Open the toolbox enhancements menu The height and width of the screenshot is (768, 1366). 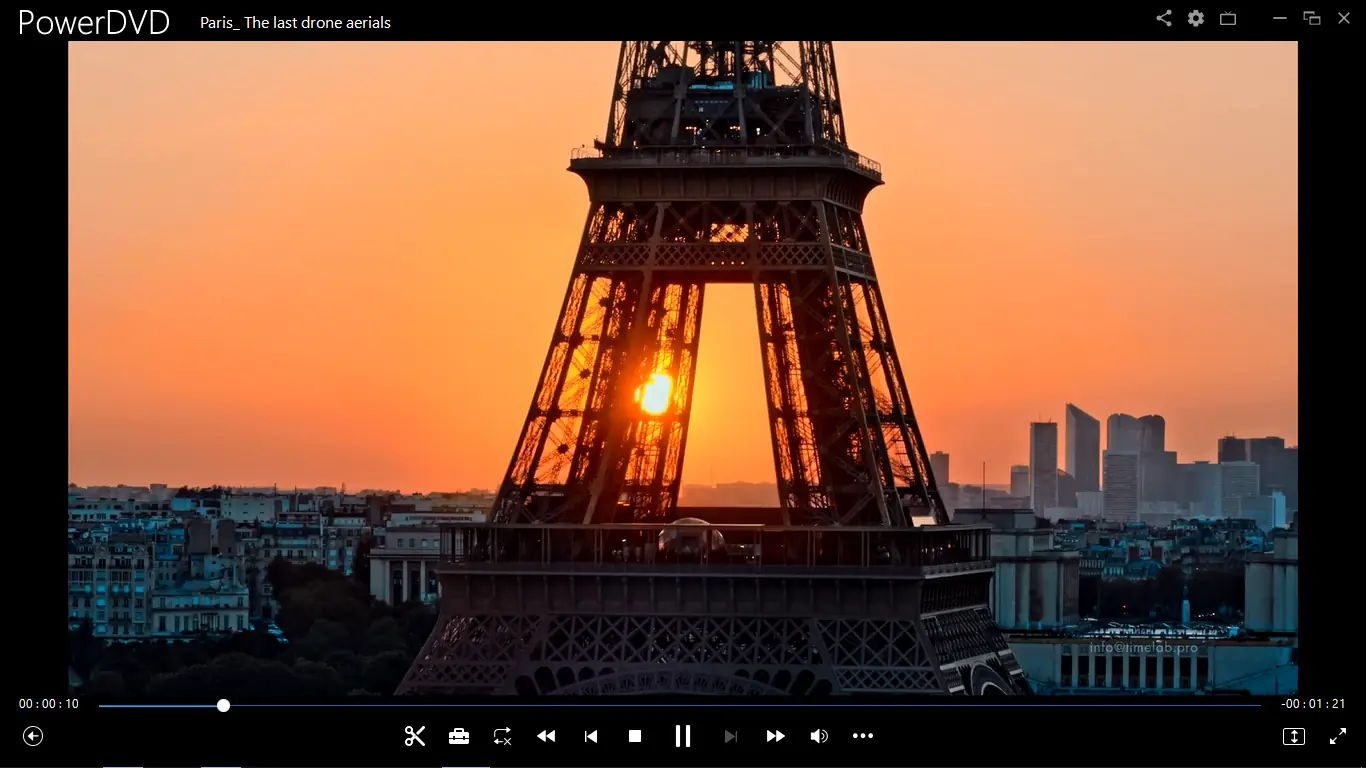click(x=459, y=736)
